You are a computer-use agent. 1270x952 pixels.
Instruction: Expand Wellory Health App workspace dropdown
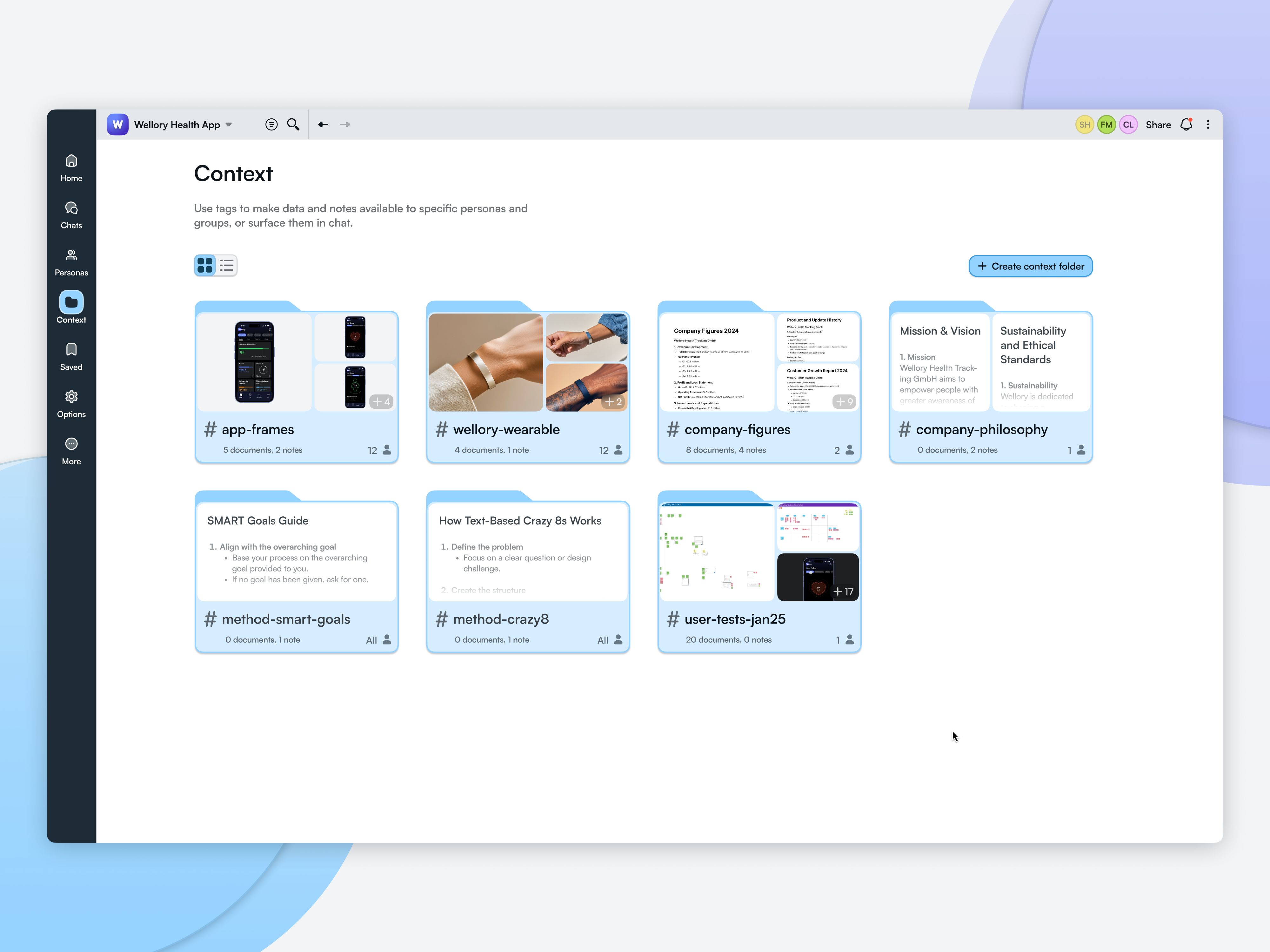(229, 124)
